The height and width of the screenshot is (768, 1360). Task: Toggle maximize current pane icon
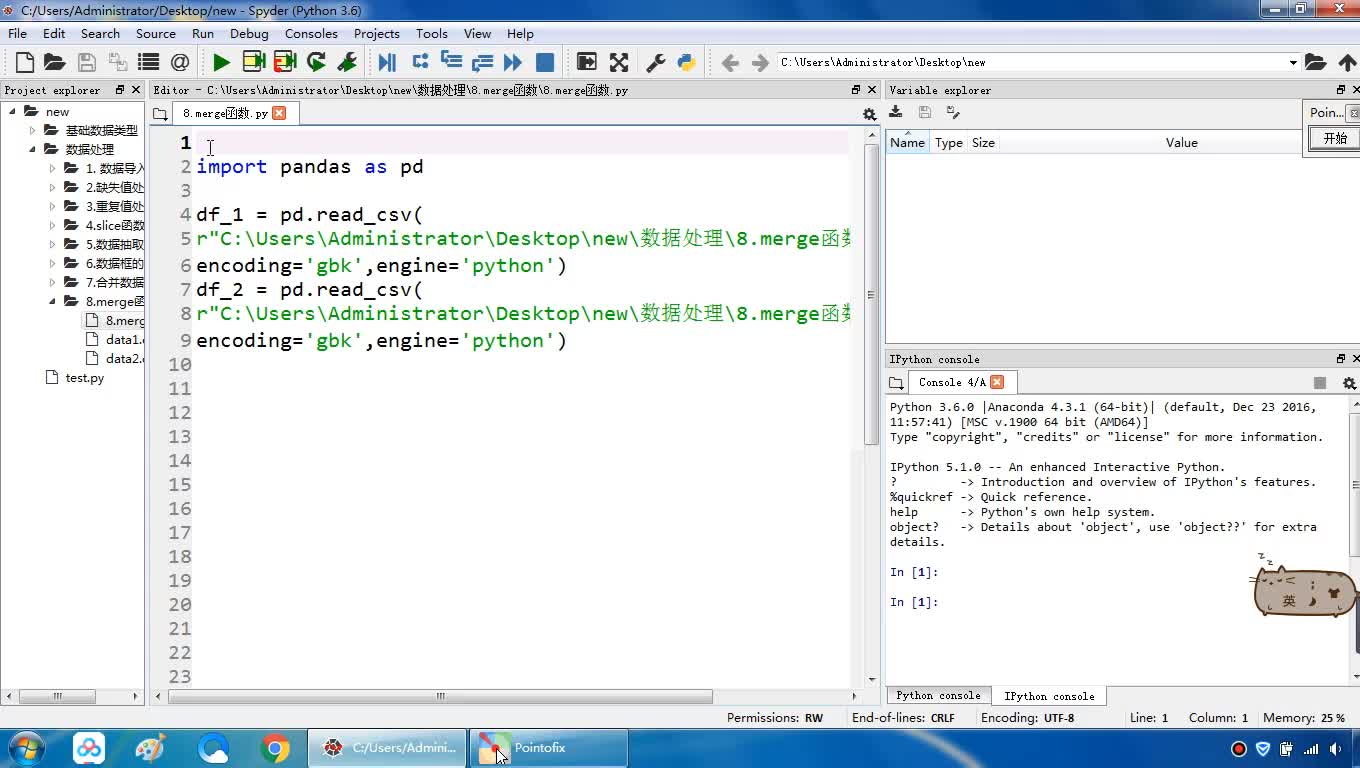coord(587,62)
